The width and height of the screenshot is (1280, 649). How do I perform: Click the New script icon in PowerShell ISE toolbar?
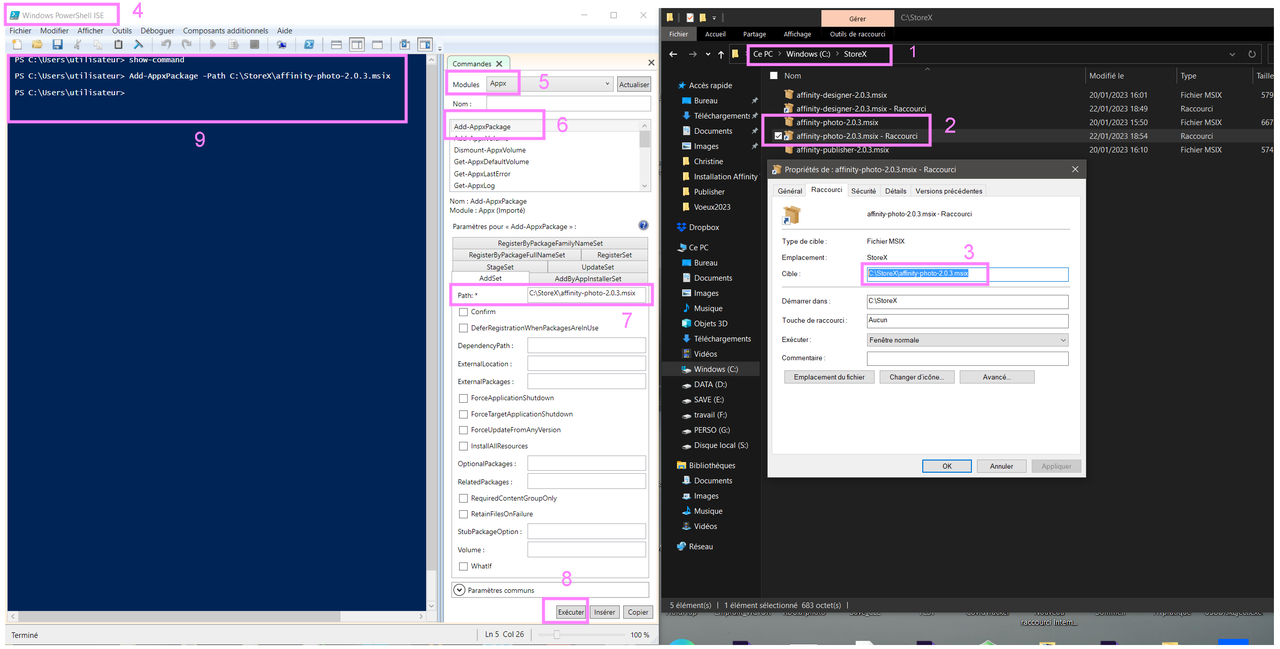[x=17, y=44]
